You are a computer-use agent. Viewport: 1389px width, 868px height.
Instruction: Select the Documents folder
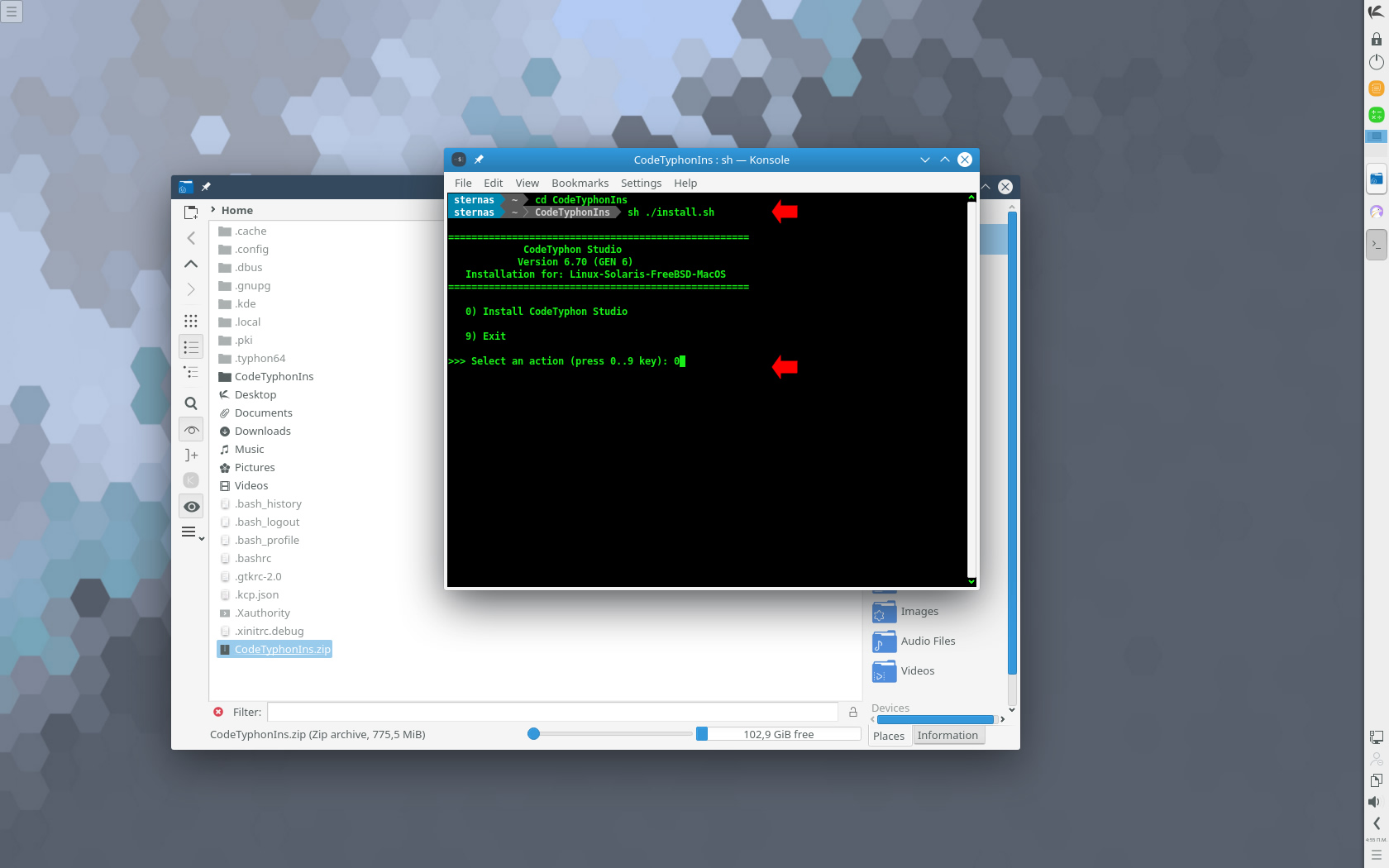255,413
